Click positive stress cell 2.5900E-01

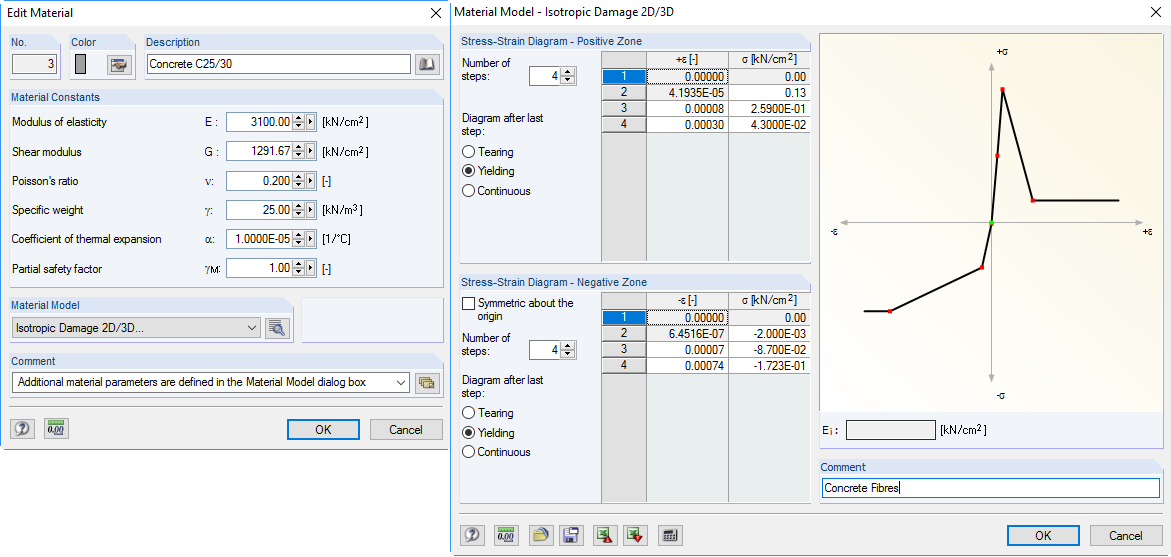769,109
